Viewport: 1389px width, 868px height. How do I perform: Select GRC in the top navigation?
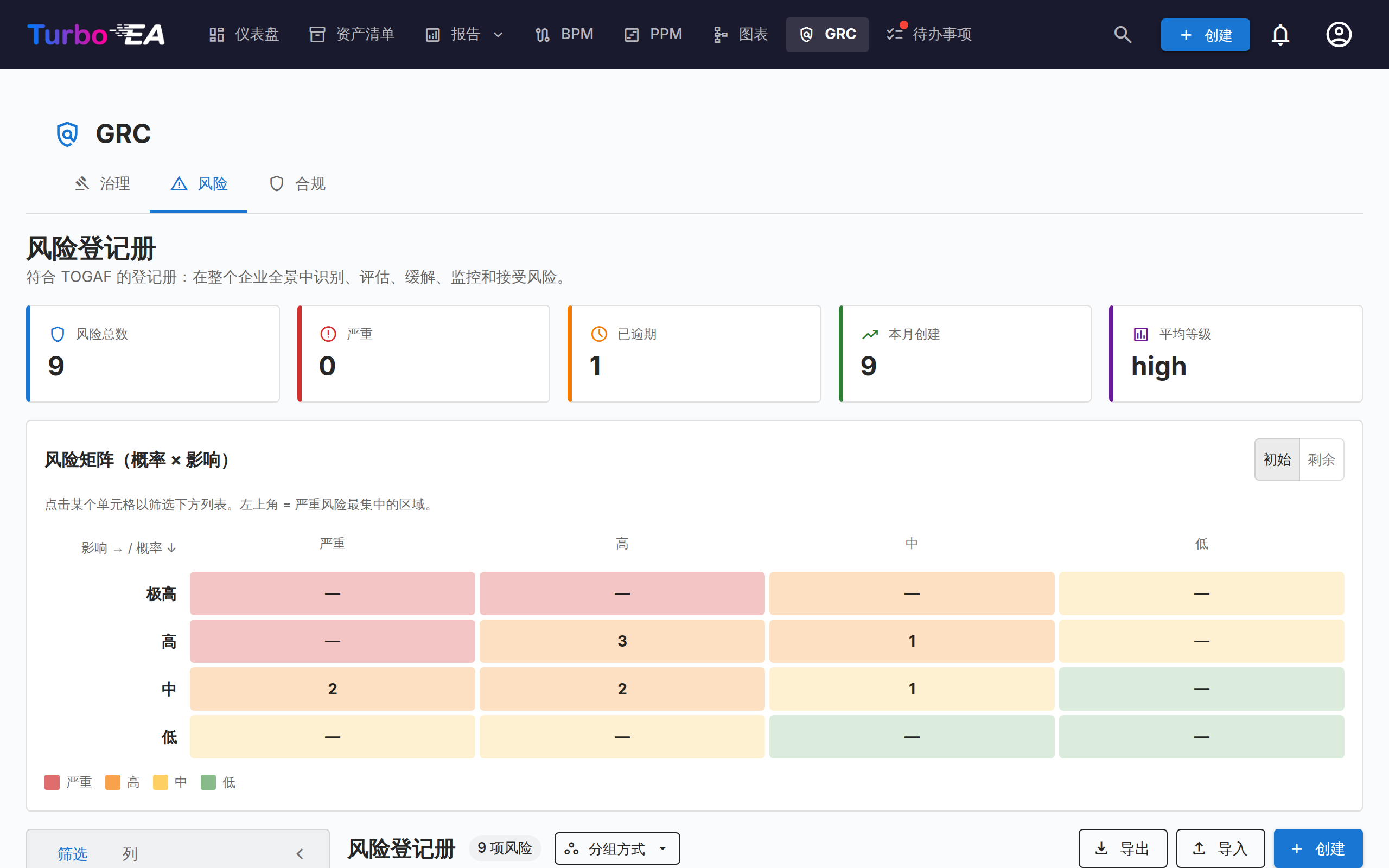click(827, 34)
